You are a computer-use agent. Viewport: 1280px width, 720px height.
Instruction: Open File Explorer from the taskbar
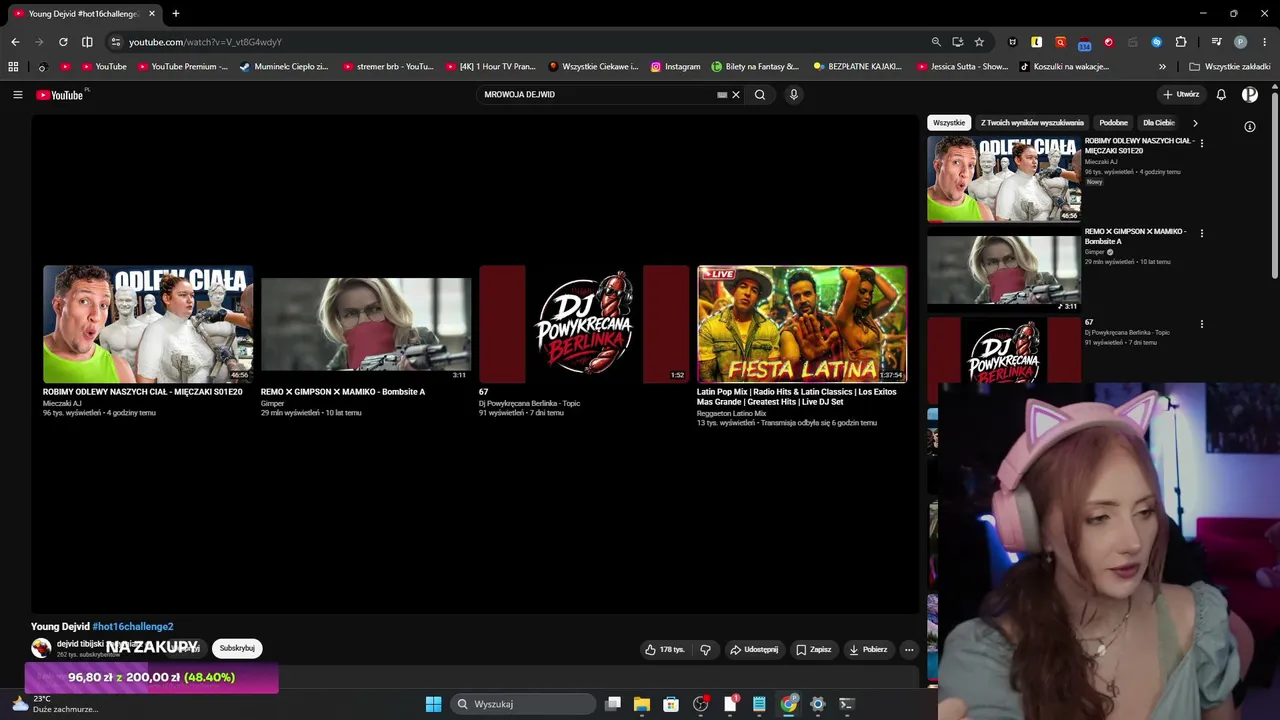tap(642, 704)
